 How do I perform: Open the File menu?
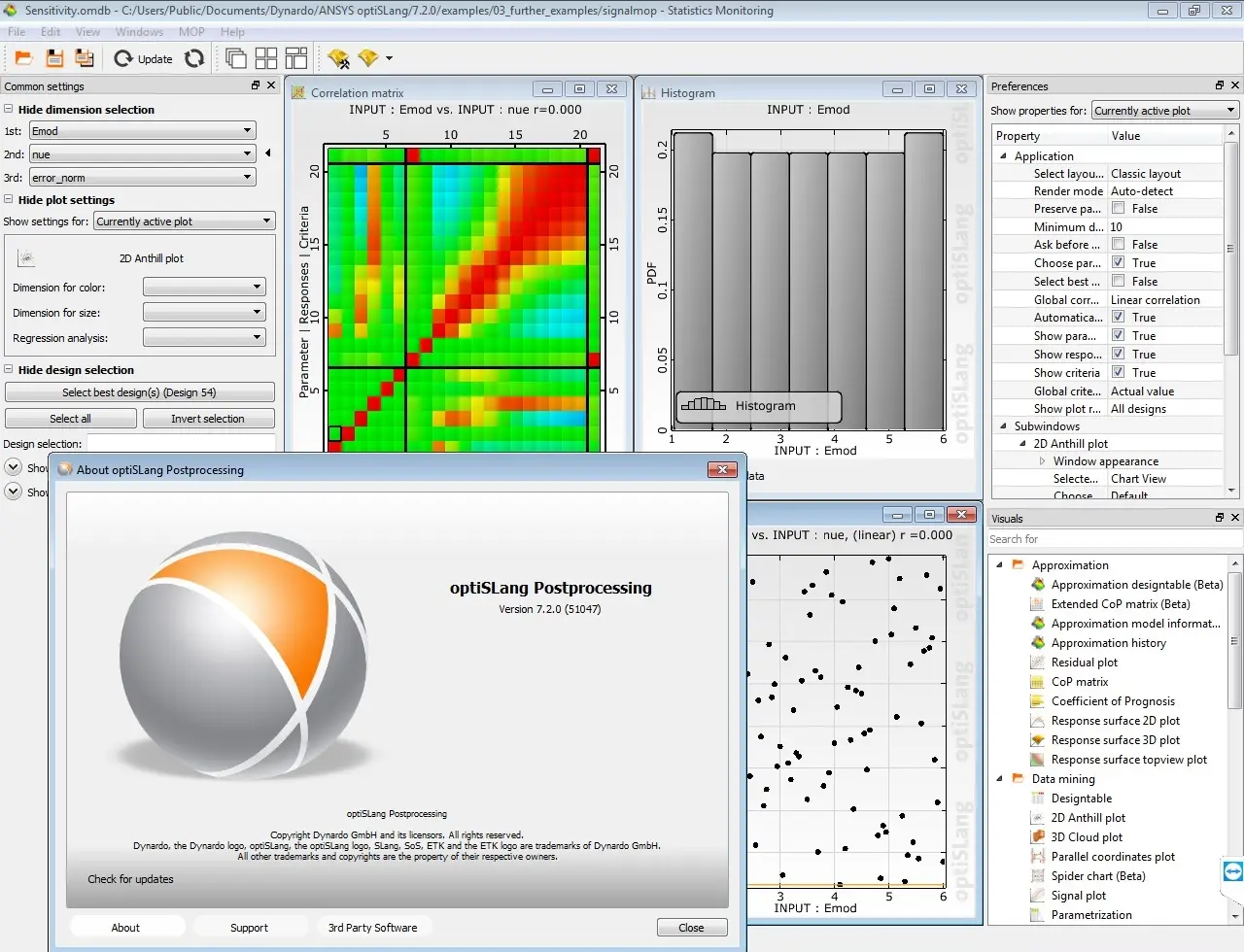[x=17, y=32]
